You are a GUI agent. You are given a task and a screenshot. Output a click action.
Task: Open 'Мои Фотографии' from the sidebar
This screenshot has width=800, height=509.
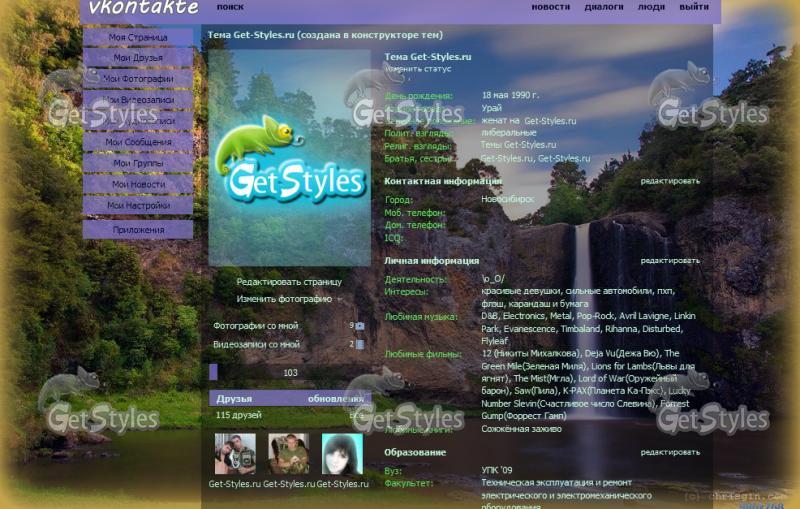(x=138, y=79)
